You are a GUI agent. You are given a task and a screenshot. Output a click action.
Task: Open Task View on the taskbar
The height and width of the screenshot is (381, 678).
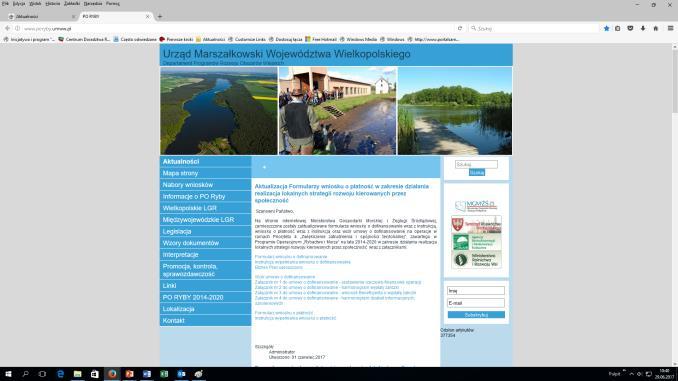click(x=42, y=374)
